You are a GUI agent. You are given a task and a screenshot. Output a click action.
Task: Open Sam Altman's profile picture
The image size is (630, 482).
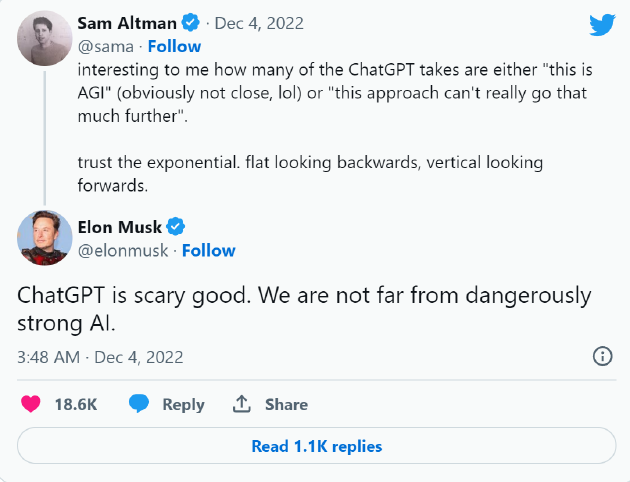point(42,40)
